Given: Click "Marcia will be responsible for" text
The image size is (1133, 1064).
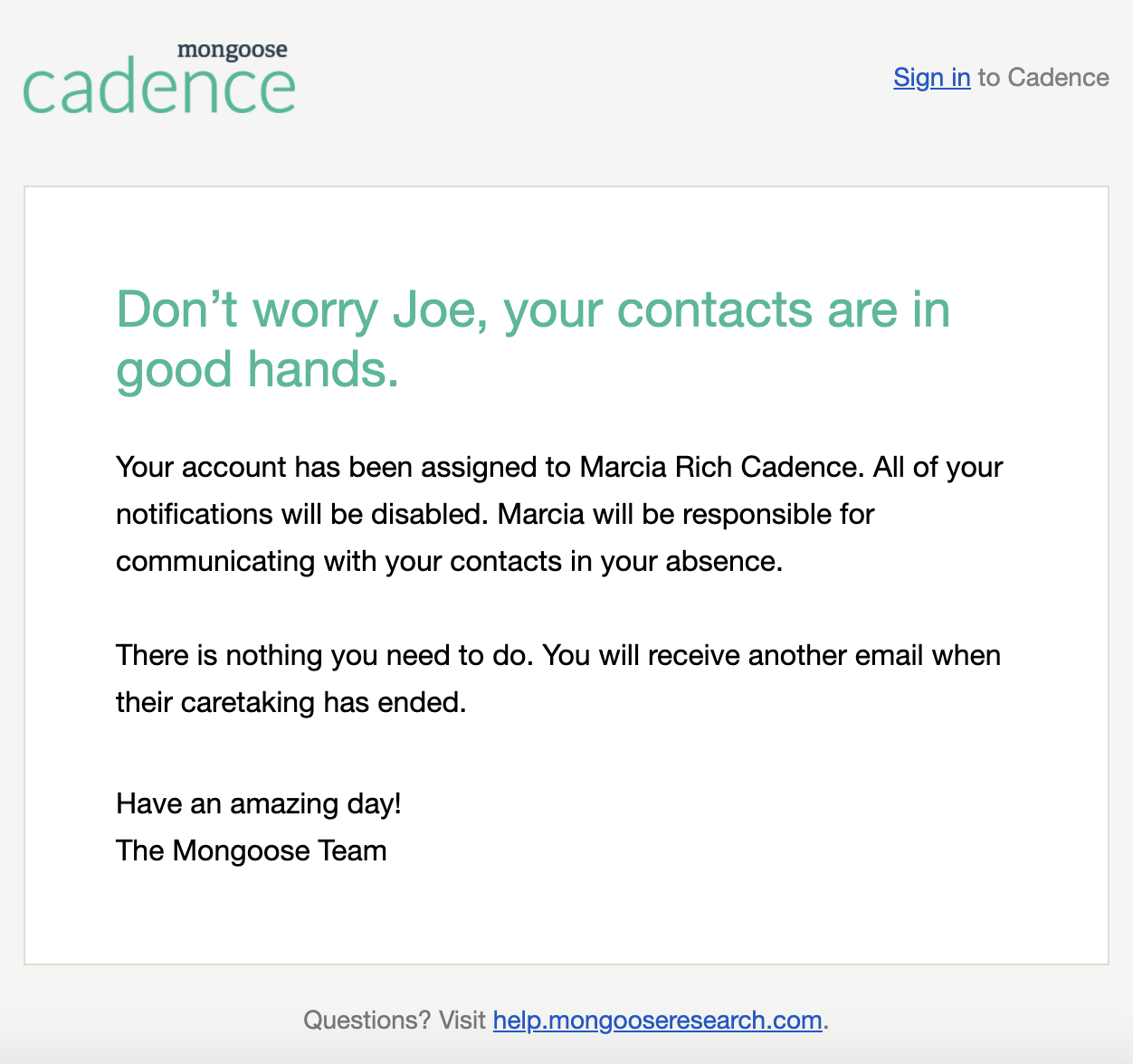Looking at the screenshot, I should coord(686,514).
